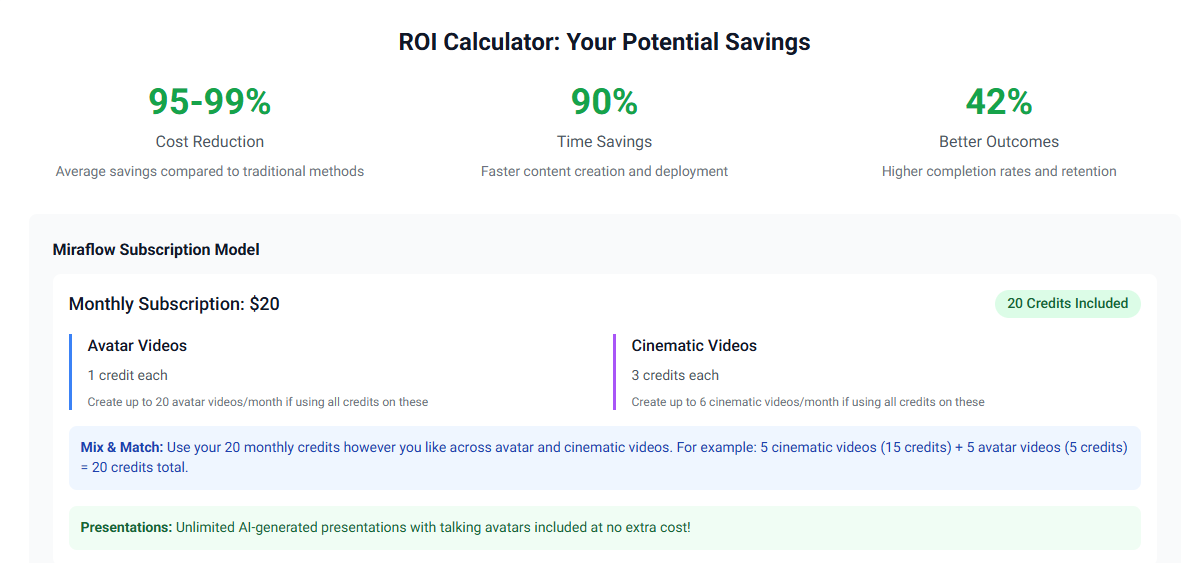Click the average savings description text
The image size is (1198, 563).
pos(210,172)
